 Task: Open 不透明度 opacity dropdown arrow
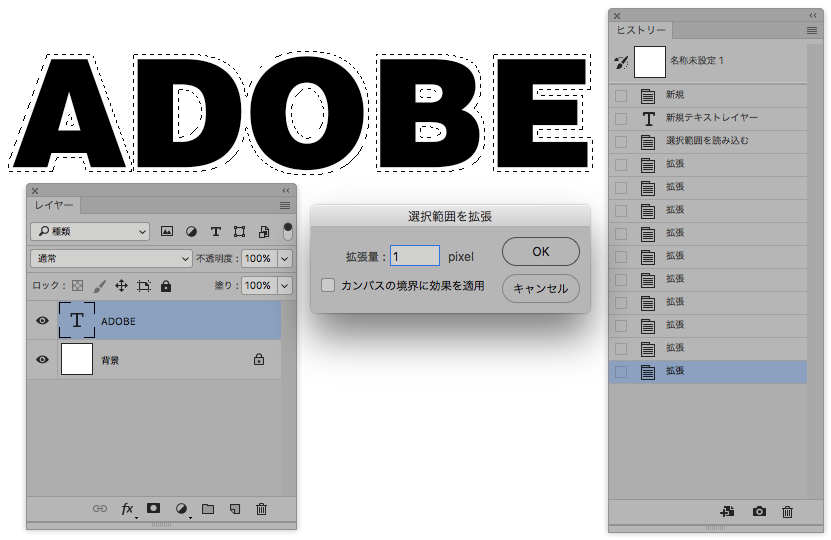click(285, 259)
